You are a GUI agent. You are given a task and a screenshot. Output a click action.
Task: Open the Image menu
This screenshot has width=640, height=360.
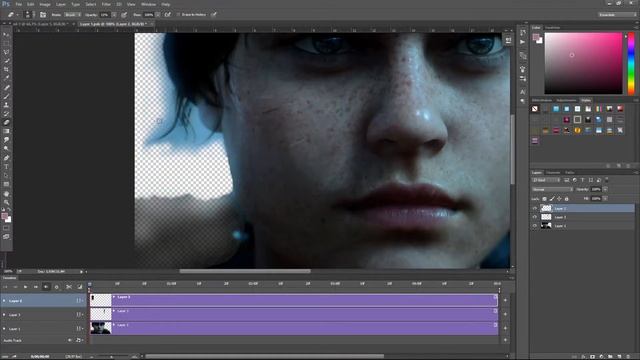(x=45, y=4)
